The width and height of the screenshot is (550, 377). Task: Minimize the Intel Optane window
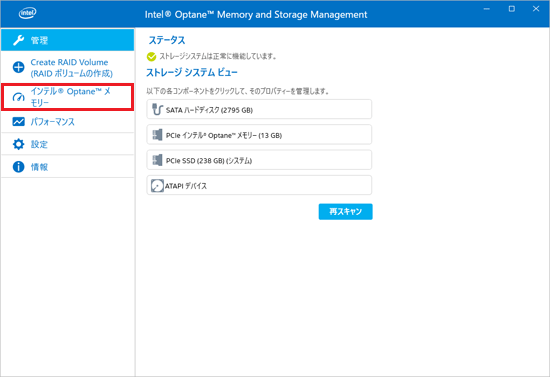click(x=487, y=9)
